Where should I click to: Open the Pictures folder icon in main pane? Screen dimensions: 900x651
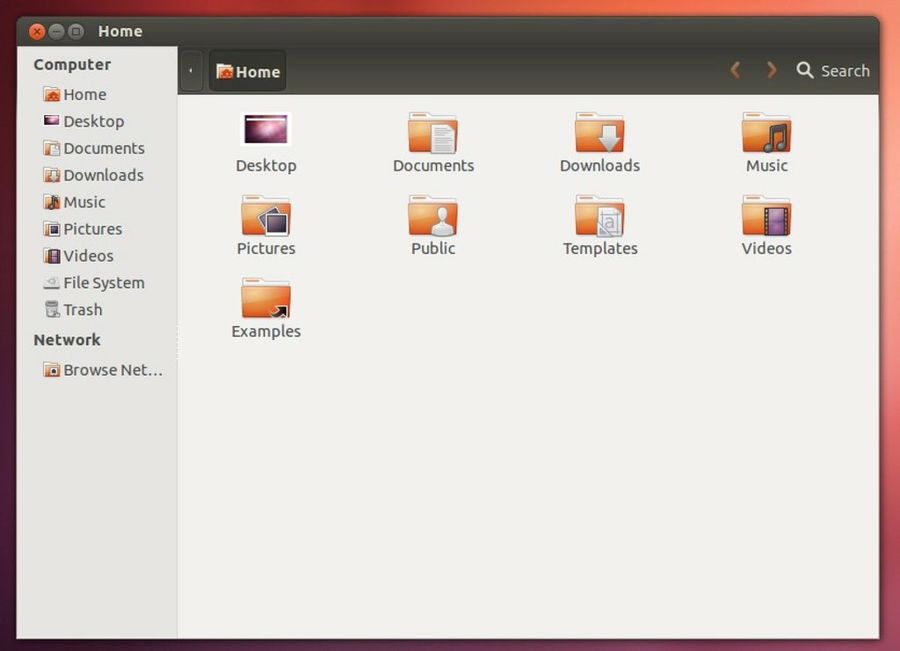tap(266, 216)
